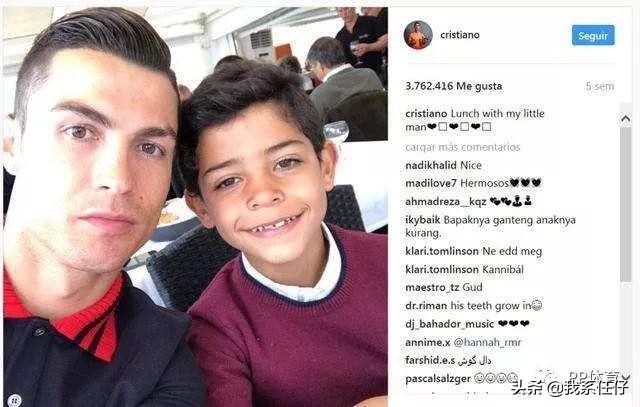The image size is (640, 407).
Task: Open the farshid.e.s commenter profile
Action: coord(430,360)
